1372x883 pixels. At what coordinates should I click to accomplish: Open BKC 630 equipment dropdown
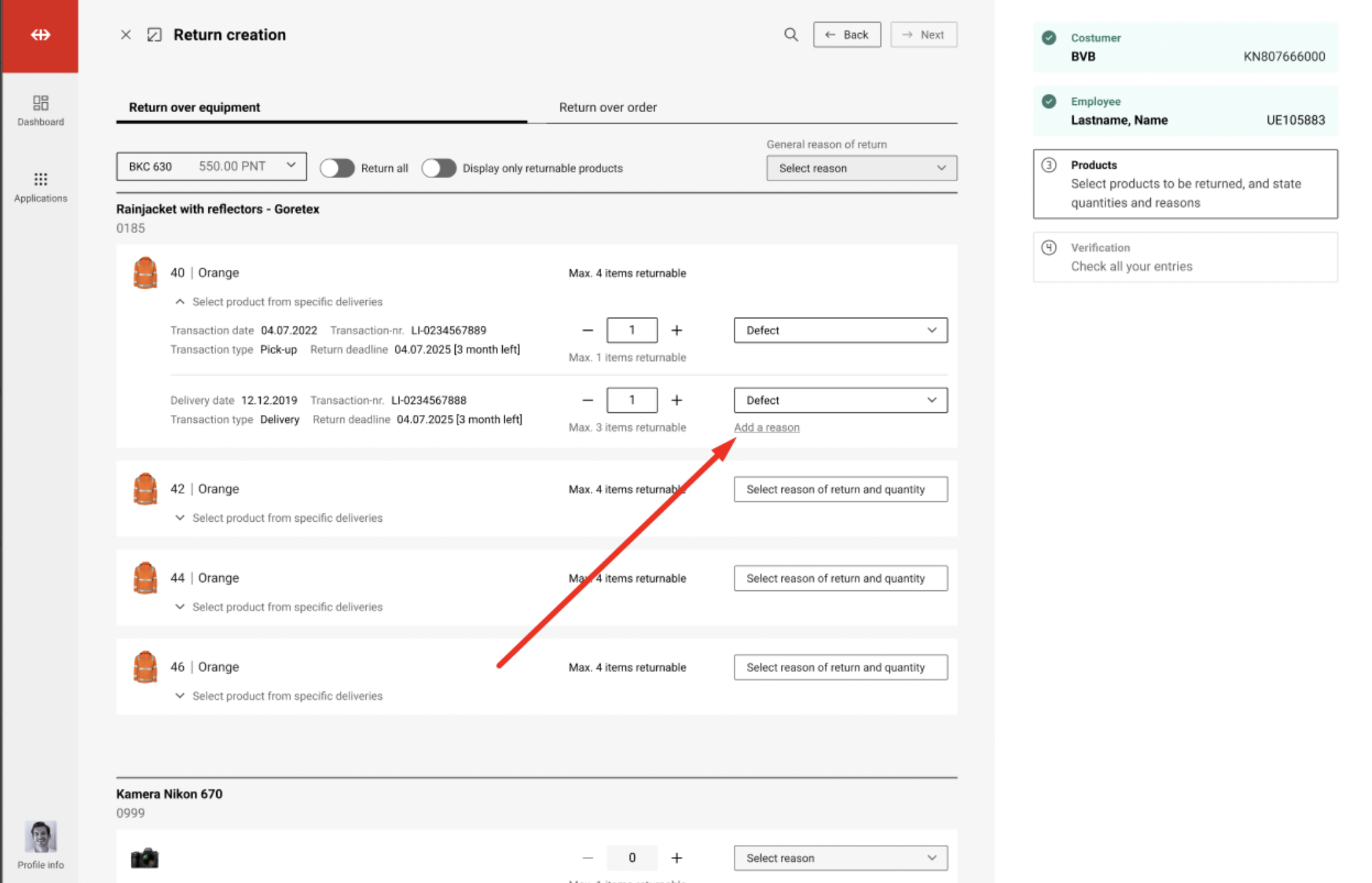(x=211, y=166)
